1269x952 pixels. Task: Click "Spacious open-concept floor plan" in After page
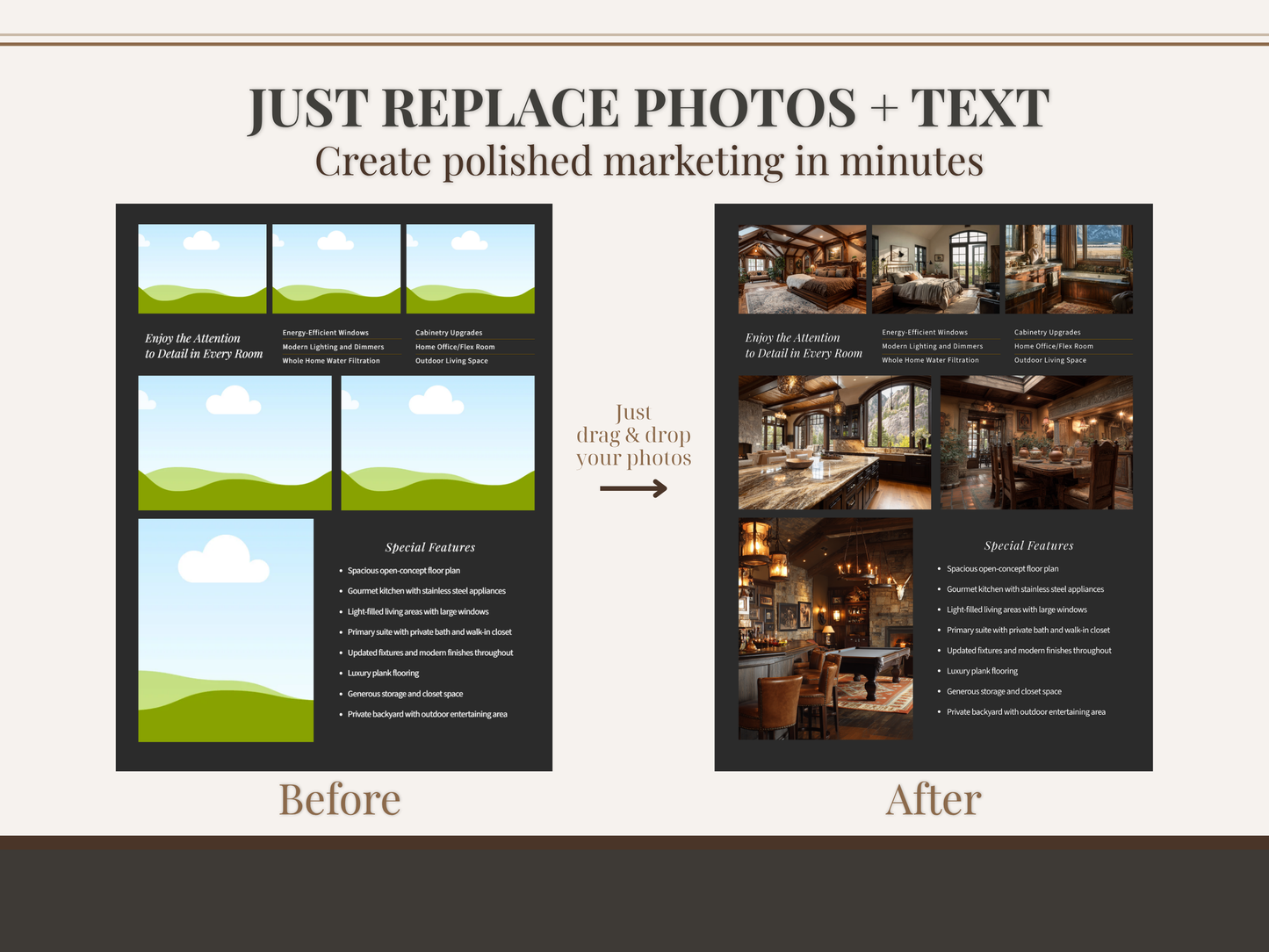point(1003,569)
